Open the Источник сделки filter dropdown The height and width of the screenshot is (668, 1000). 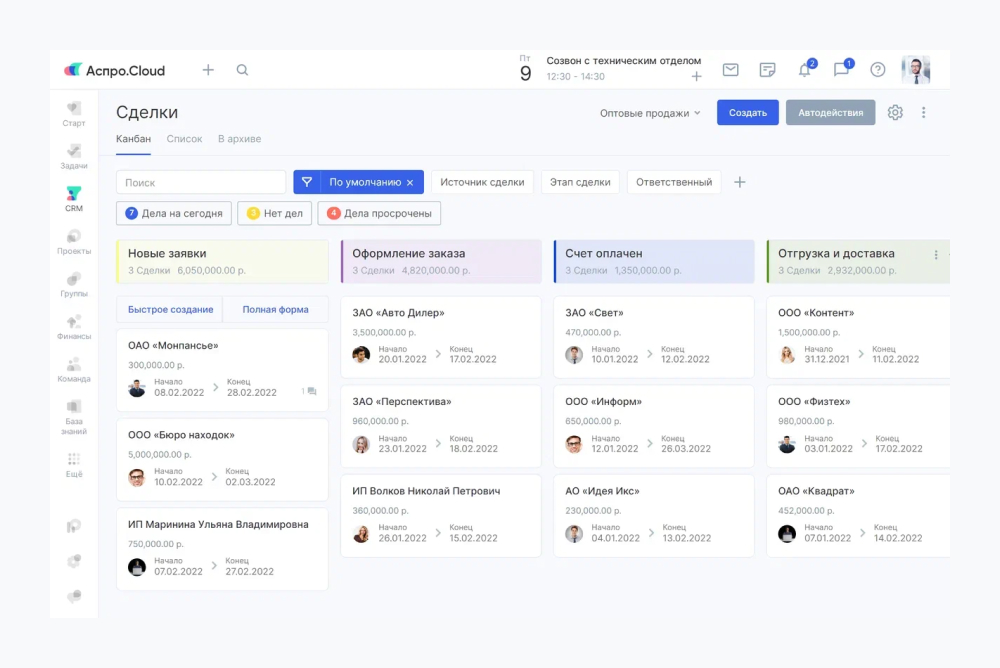click(x=482, y=182)
